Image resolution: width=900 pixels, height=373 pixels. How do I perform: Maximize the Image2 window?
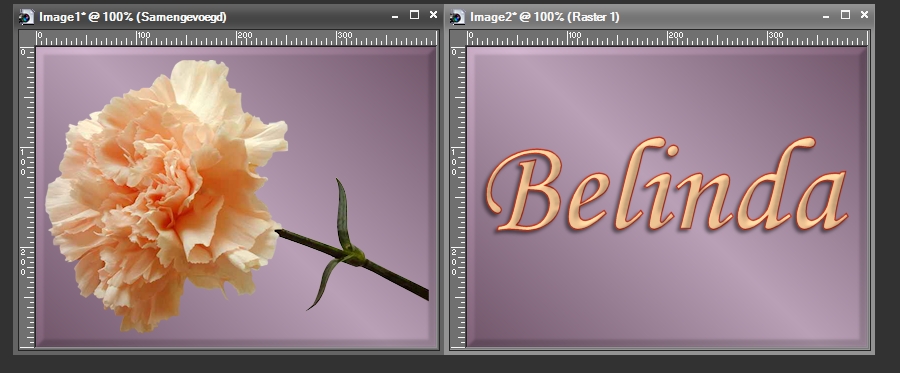(845, 15)
